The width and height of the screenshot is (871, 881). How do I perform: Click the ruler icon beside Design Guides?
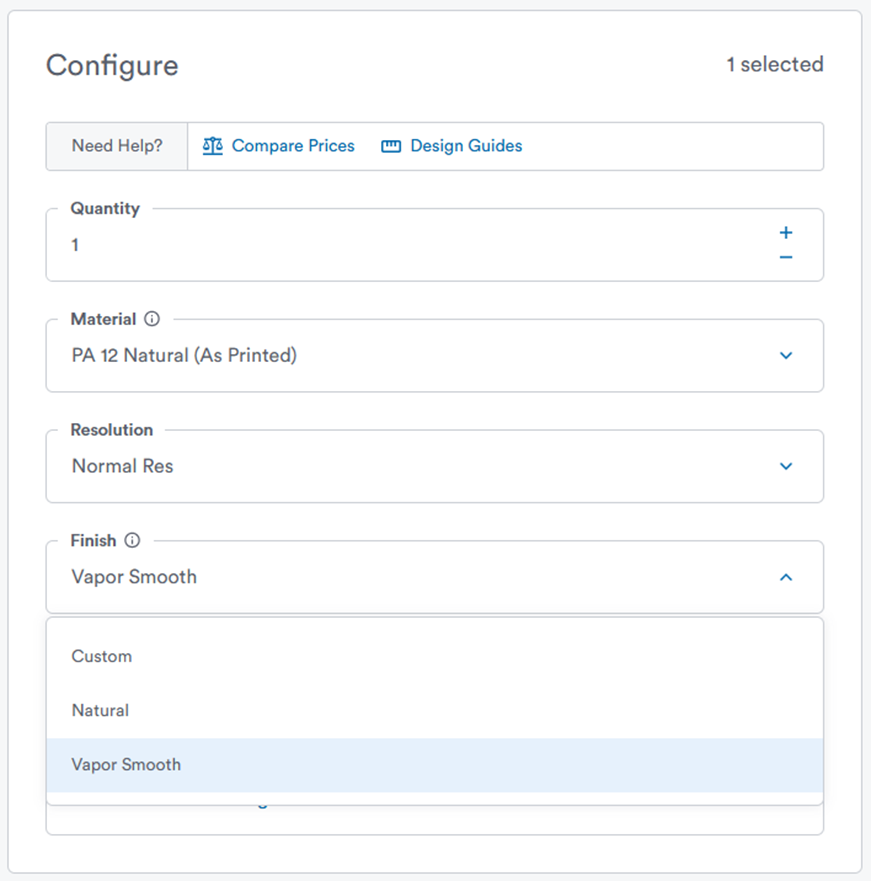click(391, 146)
